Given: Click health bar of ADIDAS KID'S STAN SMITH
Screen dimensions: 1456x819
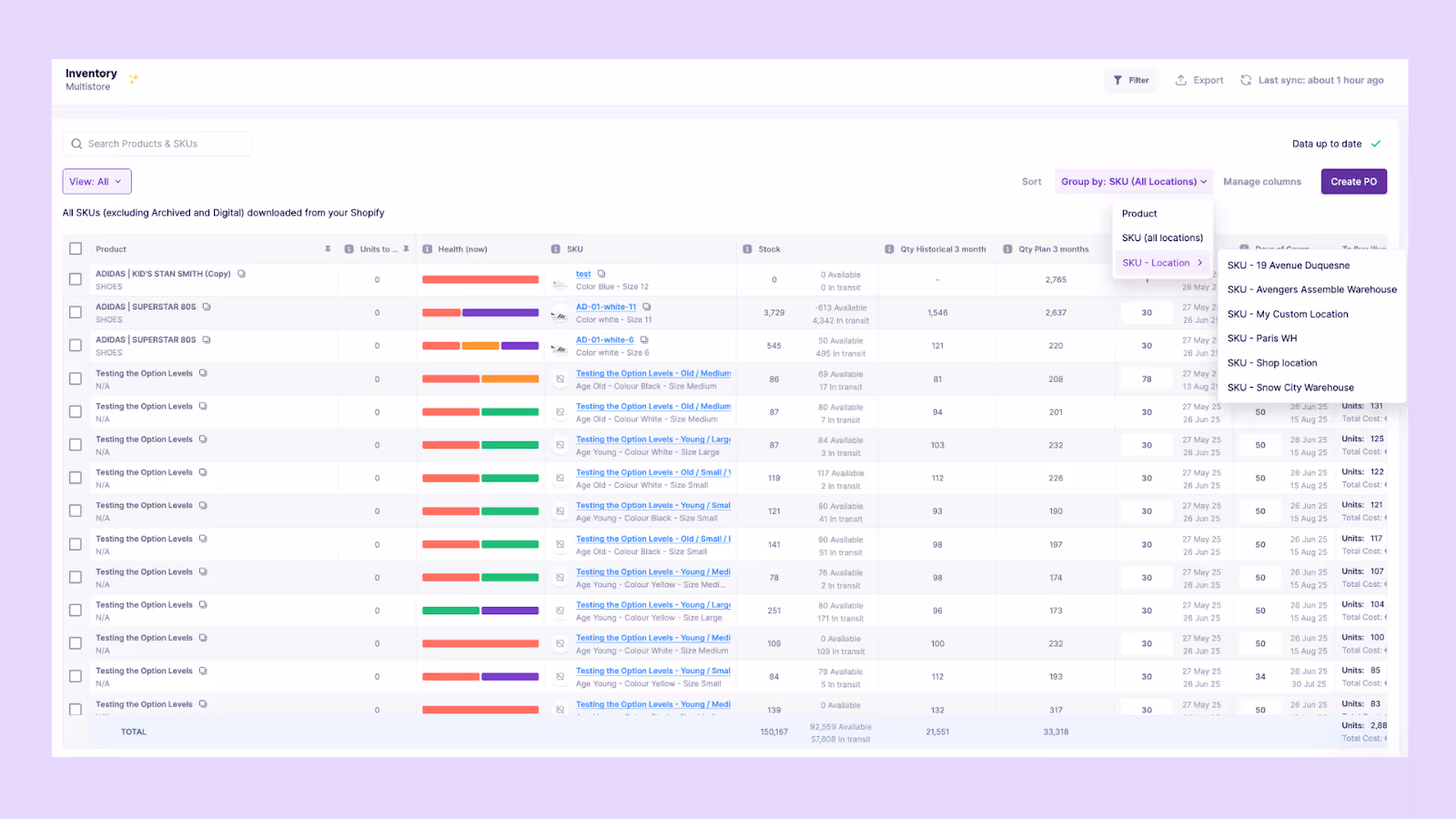Looking at the screenshot, I should click(480, 279).
